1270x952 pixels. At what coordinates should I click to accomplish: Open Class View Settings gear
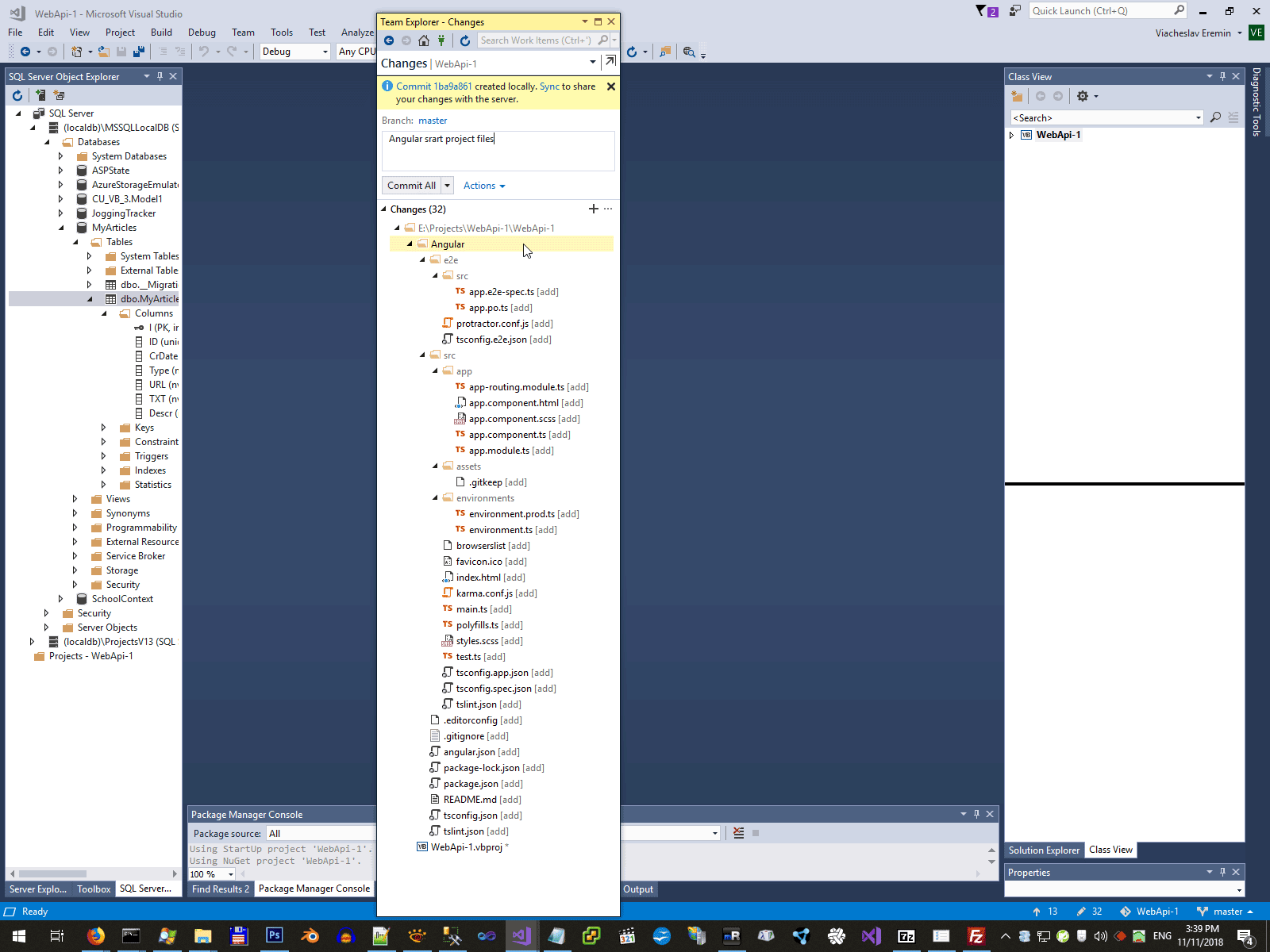(1083, 96)
